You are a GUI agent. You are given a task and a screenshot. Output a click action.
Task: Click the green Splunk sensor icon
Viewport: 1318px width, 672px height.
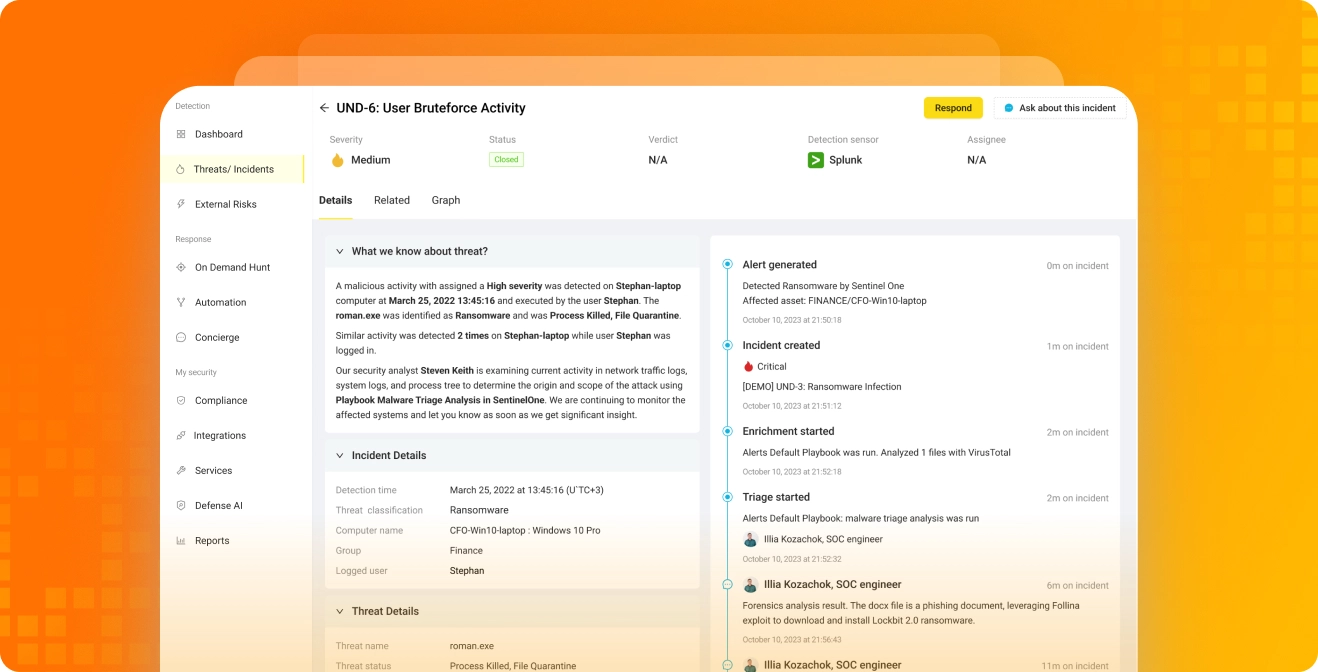point(816,160)
